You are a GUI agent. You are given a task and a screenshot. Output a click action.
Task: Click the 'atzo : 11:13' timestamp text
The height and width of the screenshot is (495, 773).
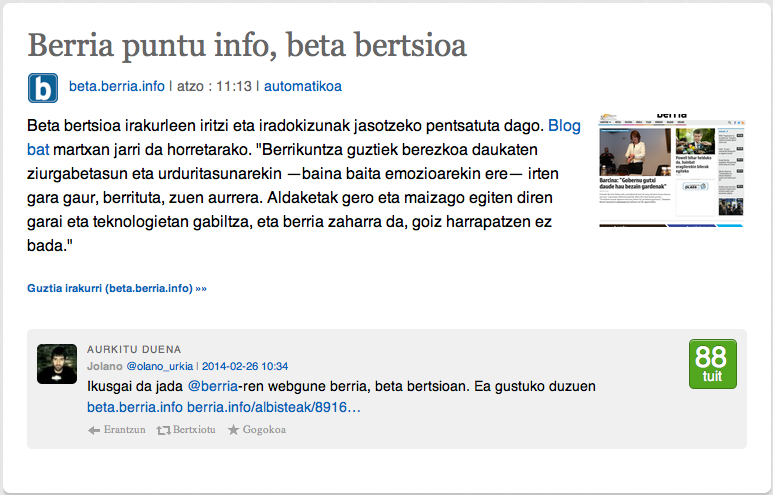click(214, 86)
